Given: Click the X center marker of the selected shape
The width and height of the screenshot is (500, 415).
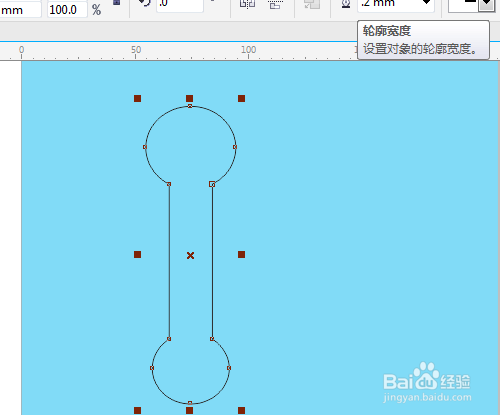Looking at the screenshot, I should point(190,256).
